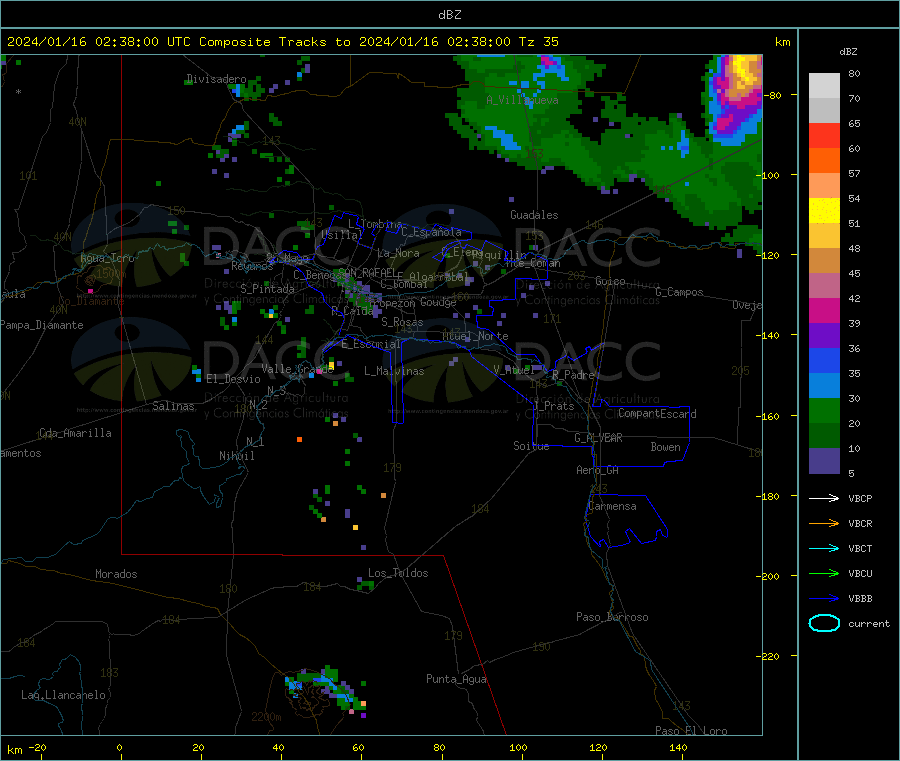
Task: Click the E_Escorial location label
Action: [x=370, y=344]
